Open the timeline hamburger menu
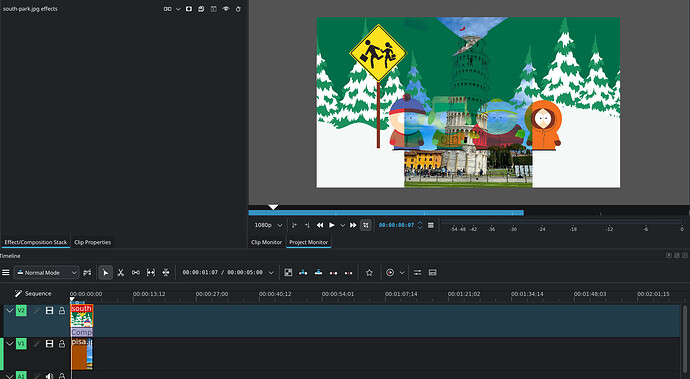Viewport: 690px width, 379px height. coord(6,273)
